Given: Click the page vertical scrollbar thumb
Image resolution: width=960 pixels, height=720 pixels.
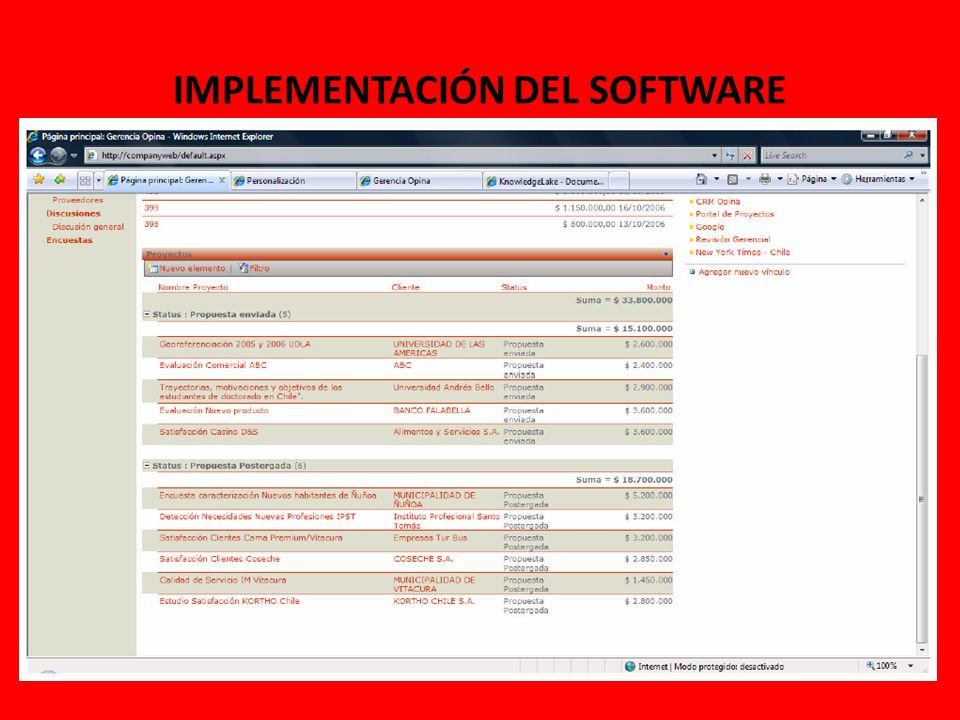Looking at the screenshot, I should (x=922, y=497).
